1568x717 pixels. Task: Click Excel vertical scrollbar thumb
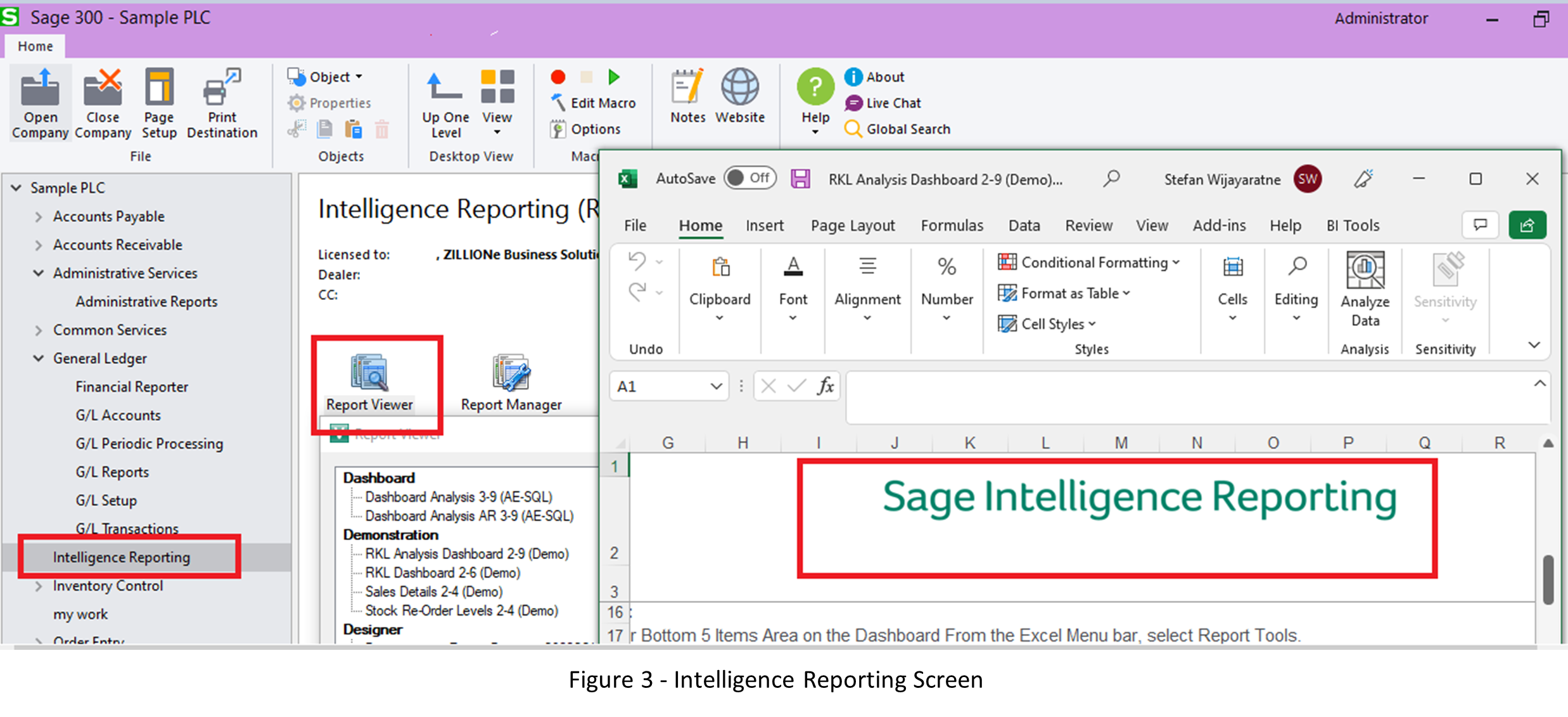(x=1548, y=579)
